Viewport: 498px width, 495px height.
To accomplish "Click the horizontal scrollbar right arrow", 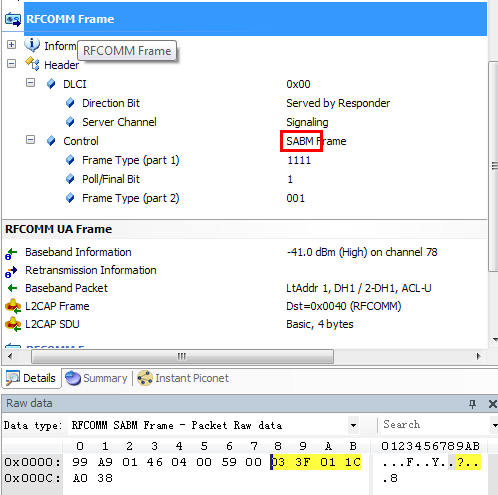I will 479,356.
